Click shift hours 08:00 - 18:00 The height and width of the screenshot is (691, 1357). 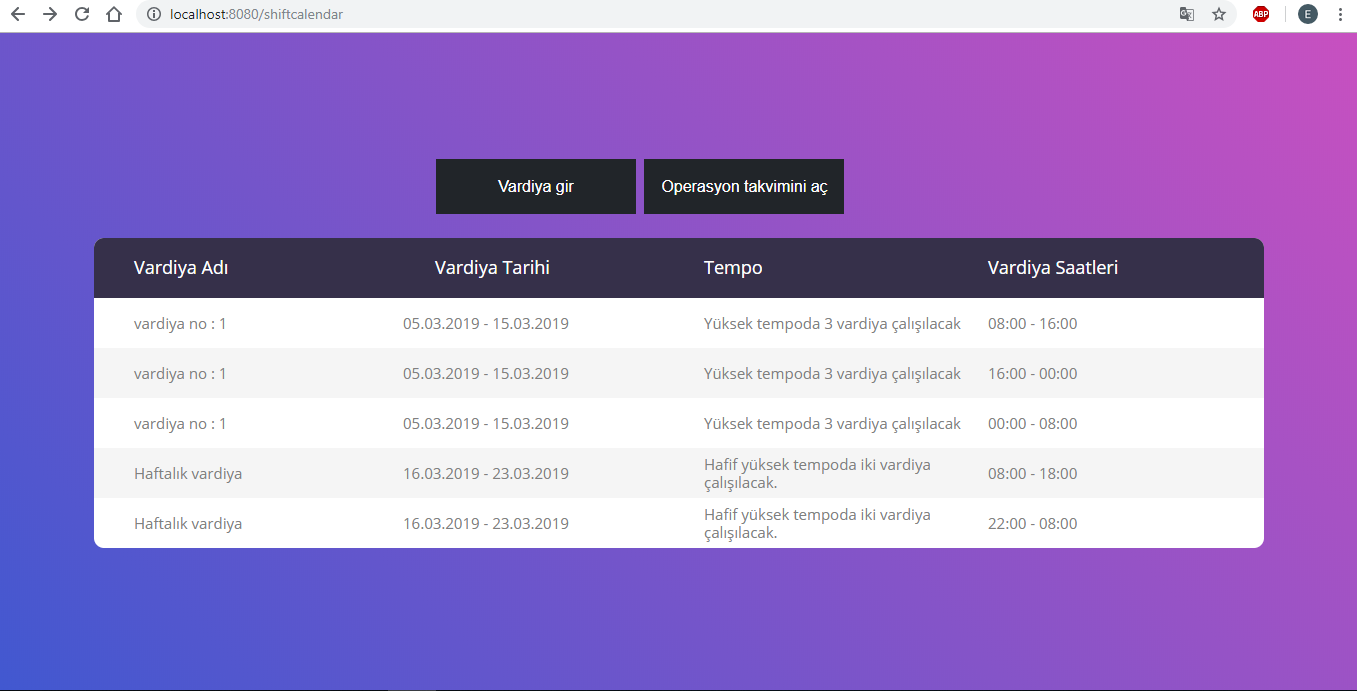tap(1033, 474)
